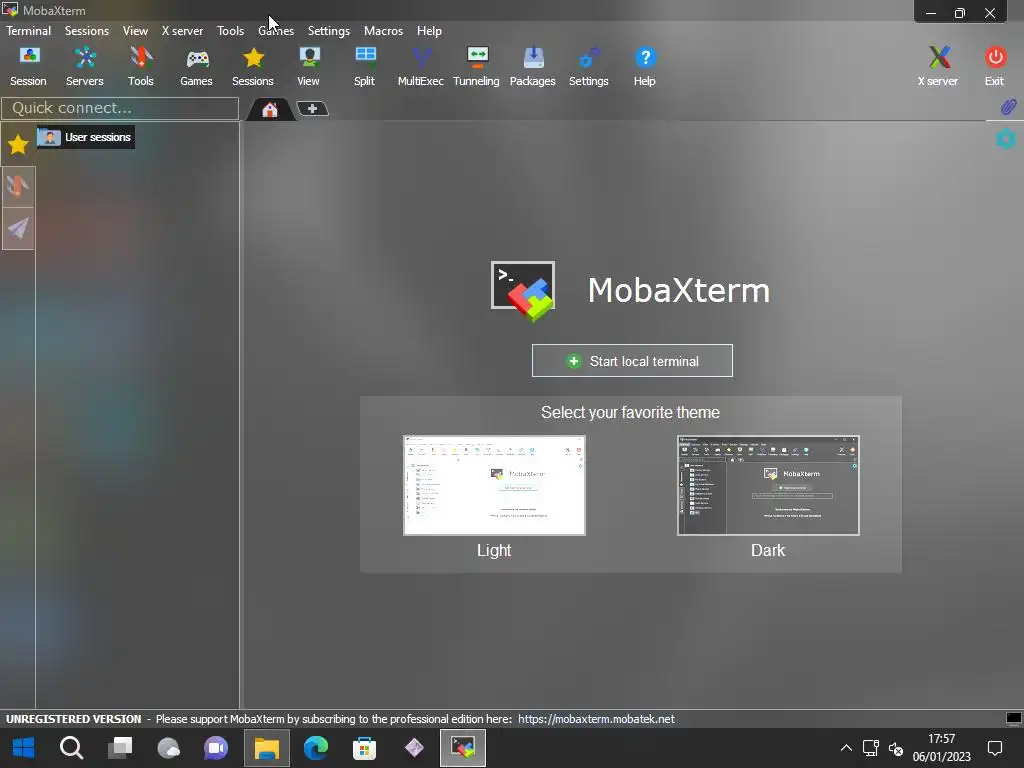Click the red Exit power icon
Viewport: 1024px width, 768px height.
[x=995, y=67]
